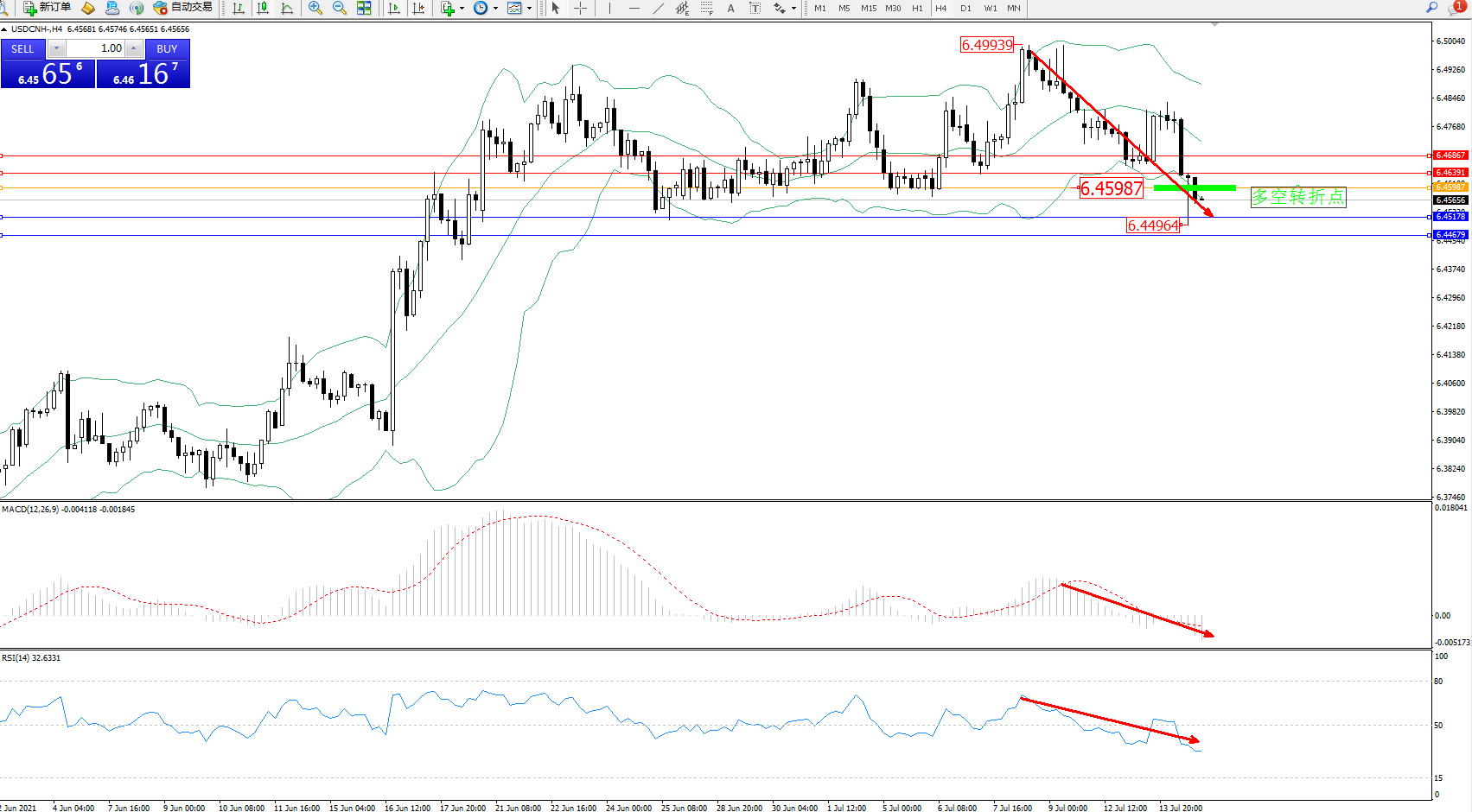1472x812 pixels.
Task: Click the zoom out magnifier icon
Action: (340, 8)
